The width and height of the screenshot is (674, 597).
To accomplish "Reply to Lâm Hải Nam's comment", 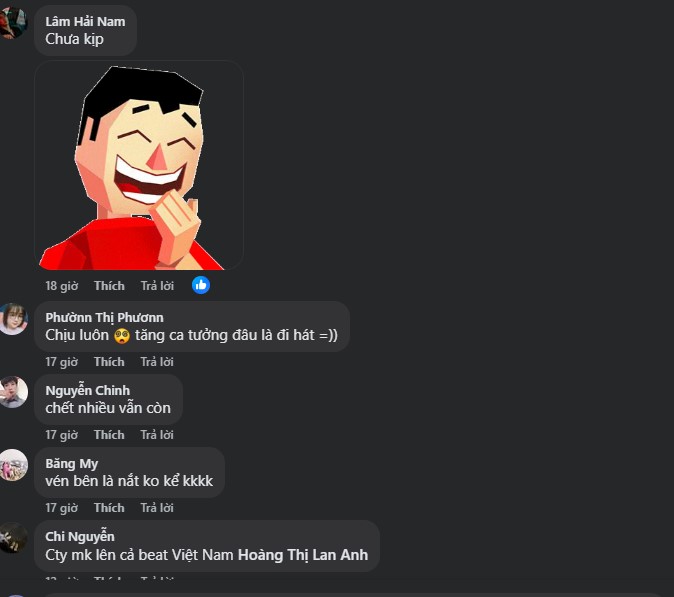I will click(x=157, y=286).
